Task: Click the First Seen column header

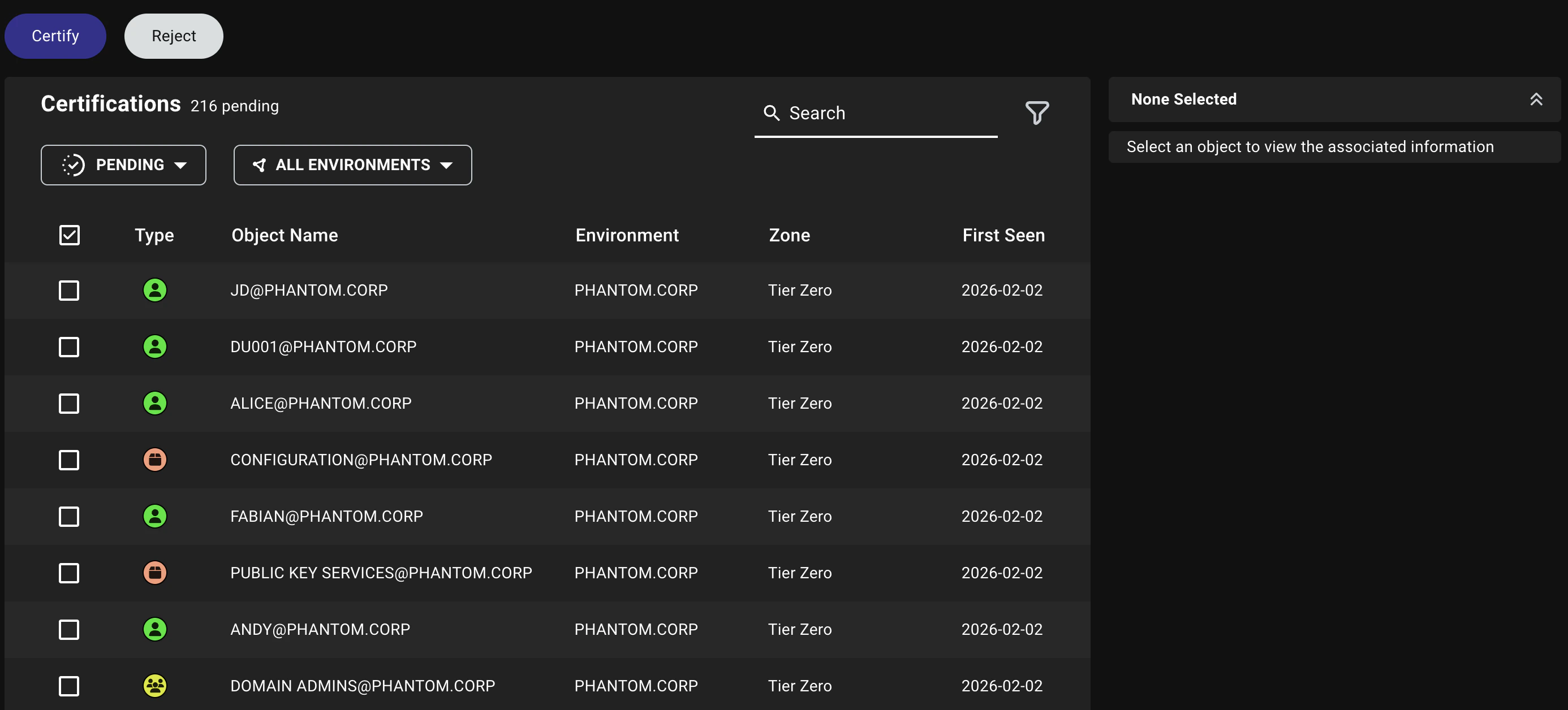Action: point(1003,235)
